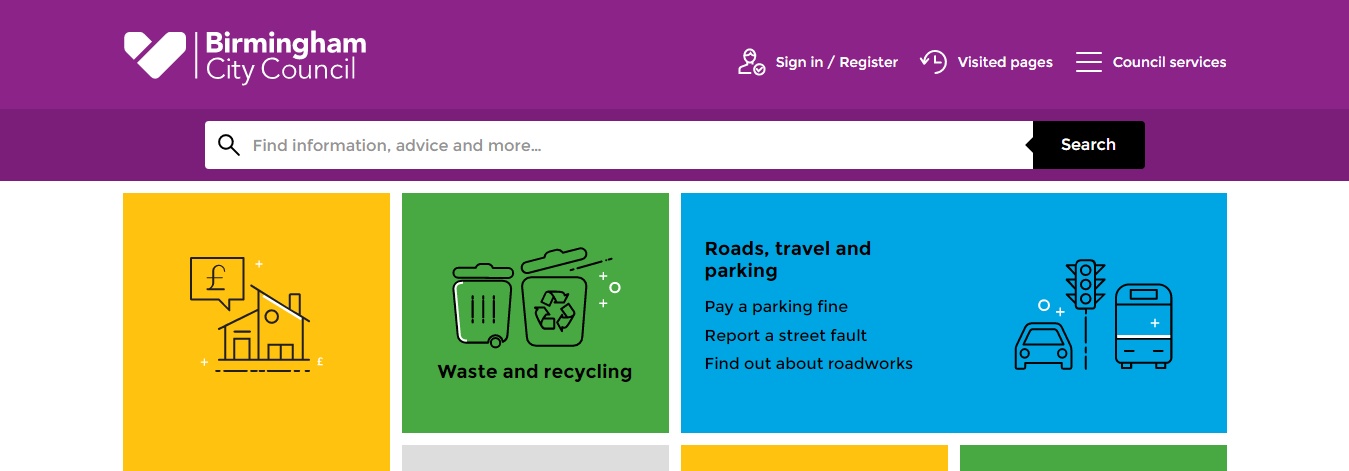The width and height of the screenshot is (1349, 471).
Task: Open Roads, travel and parking heading
Action: (x=788, y=260)
